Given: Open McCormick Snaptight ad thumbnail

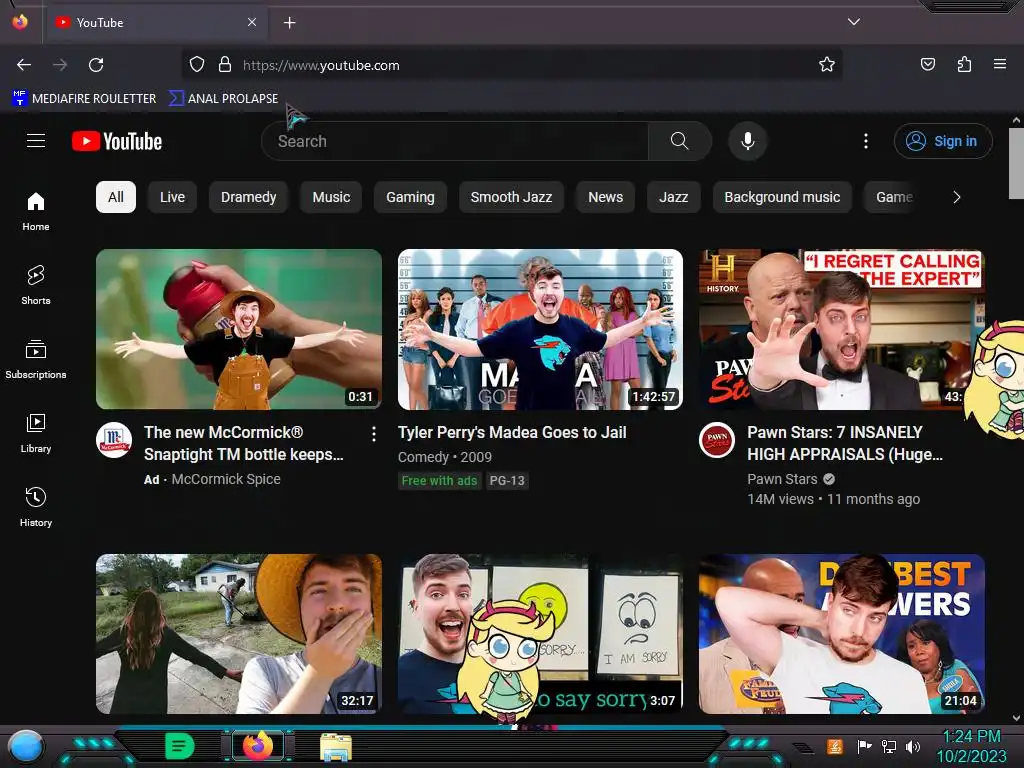Looking at the screenshot, I should pyautogui.click(x=239, y=329).
